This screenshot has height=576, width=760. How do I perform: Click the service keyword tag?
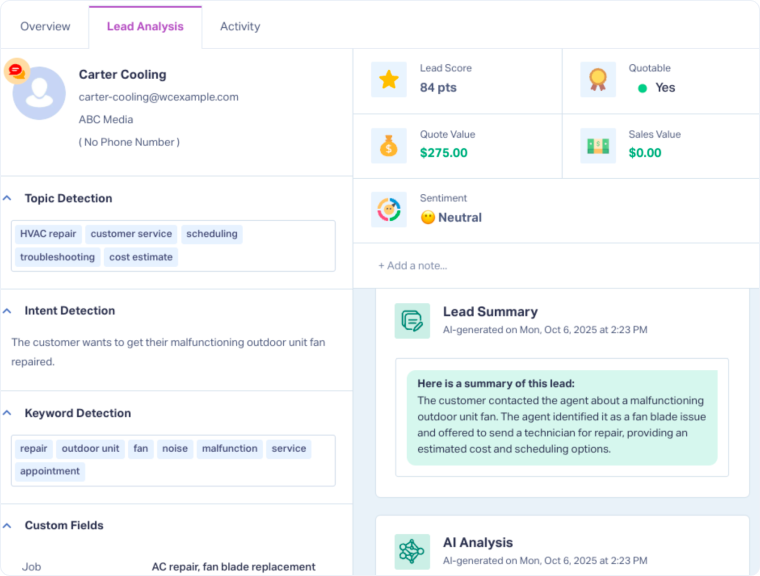288,448
